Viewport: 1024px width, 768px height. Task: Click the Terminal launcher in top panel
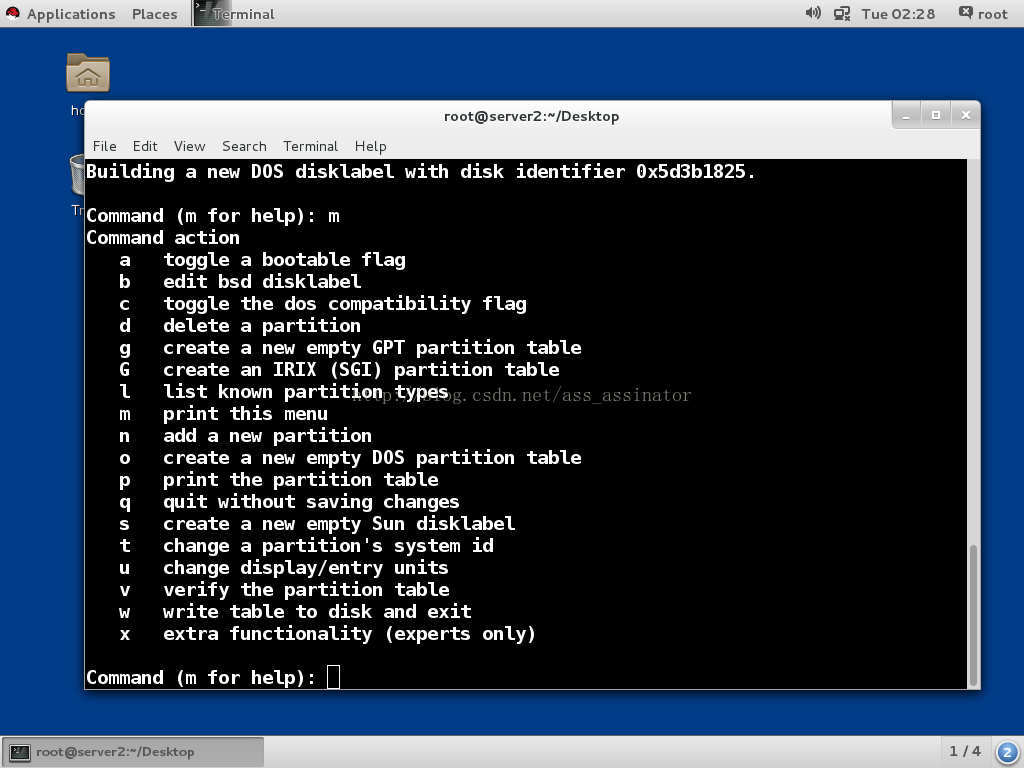(234, 14)
